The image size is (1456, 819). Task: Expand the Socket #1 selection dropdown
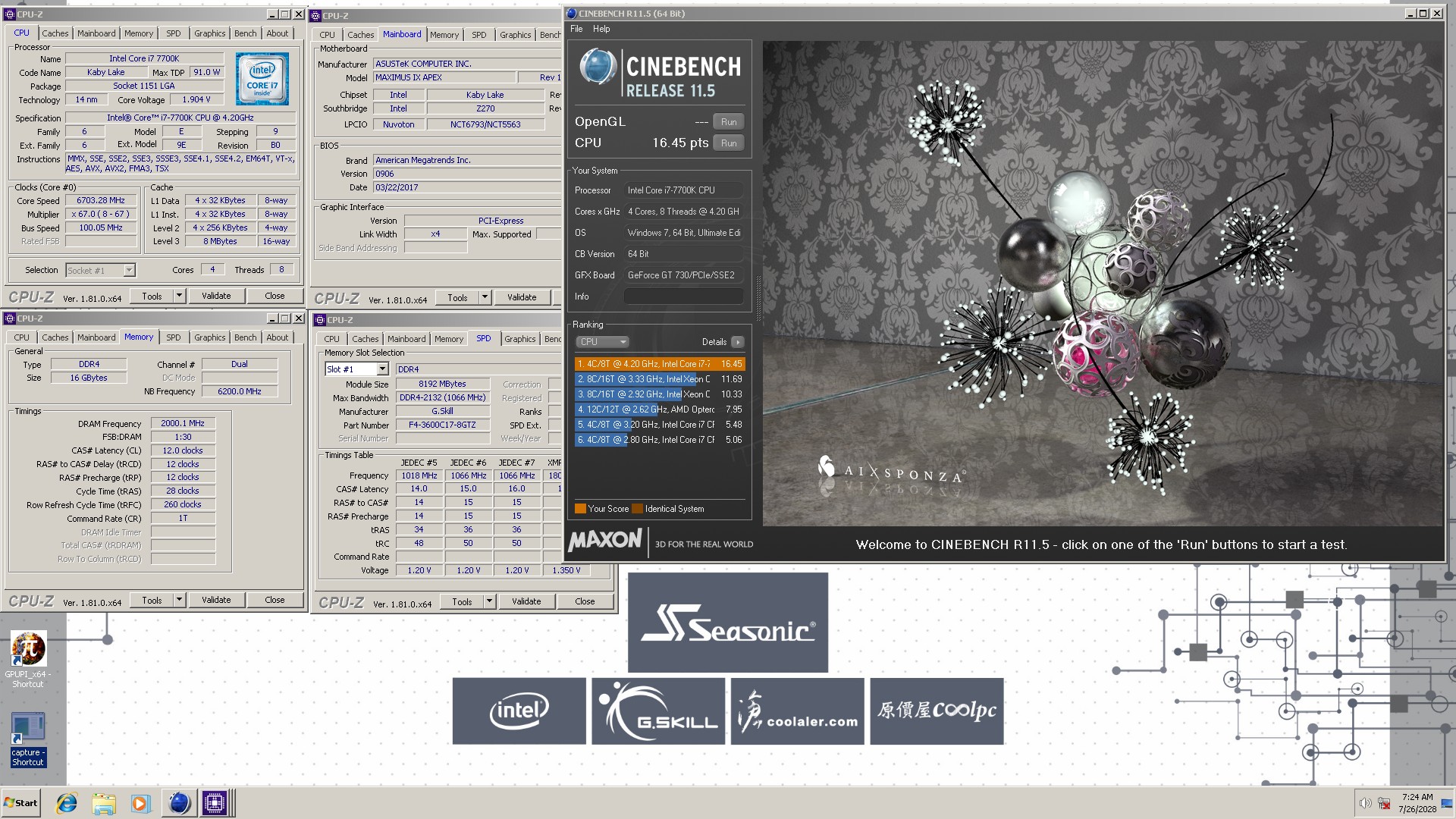pos(130,270)
